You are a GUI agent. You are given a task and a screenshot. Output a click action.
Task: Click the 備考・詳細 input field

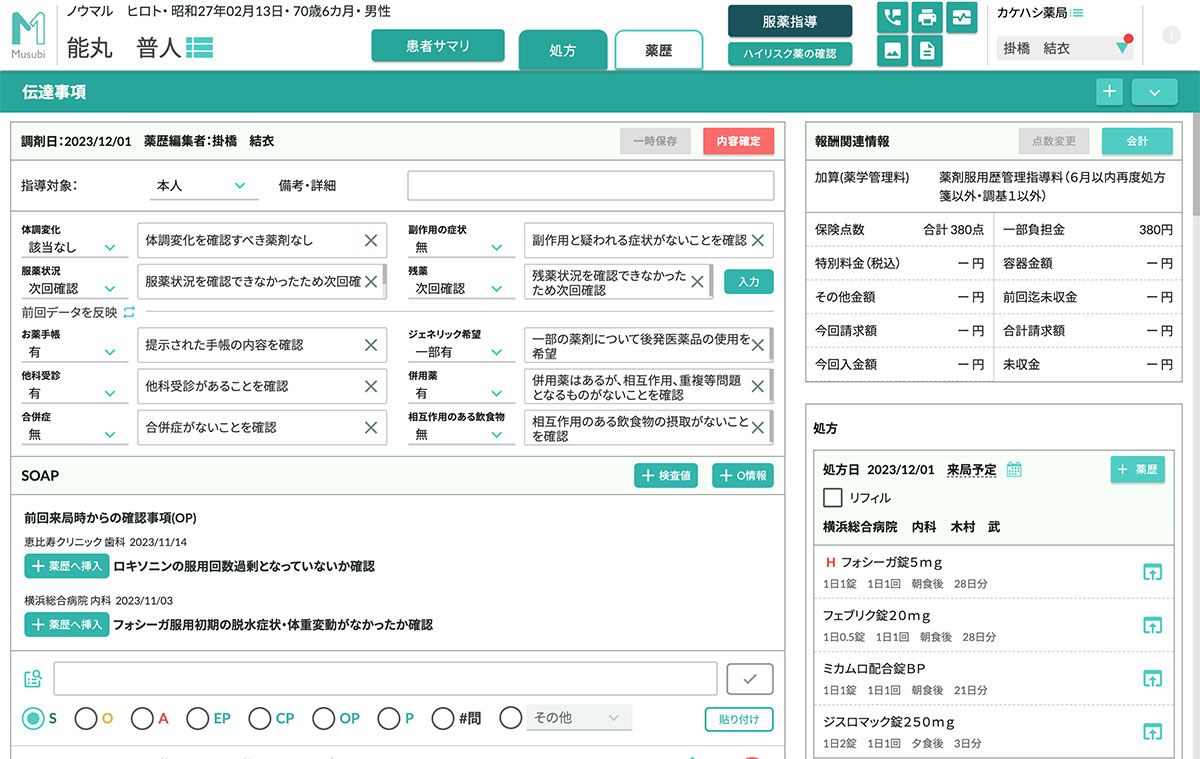pyautogui.click(x=591, y=186)
